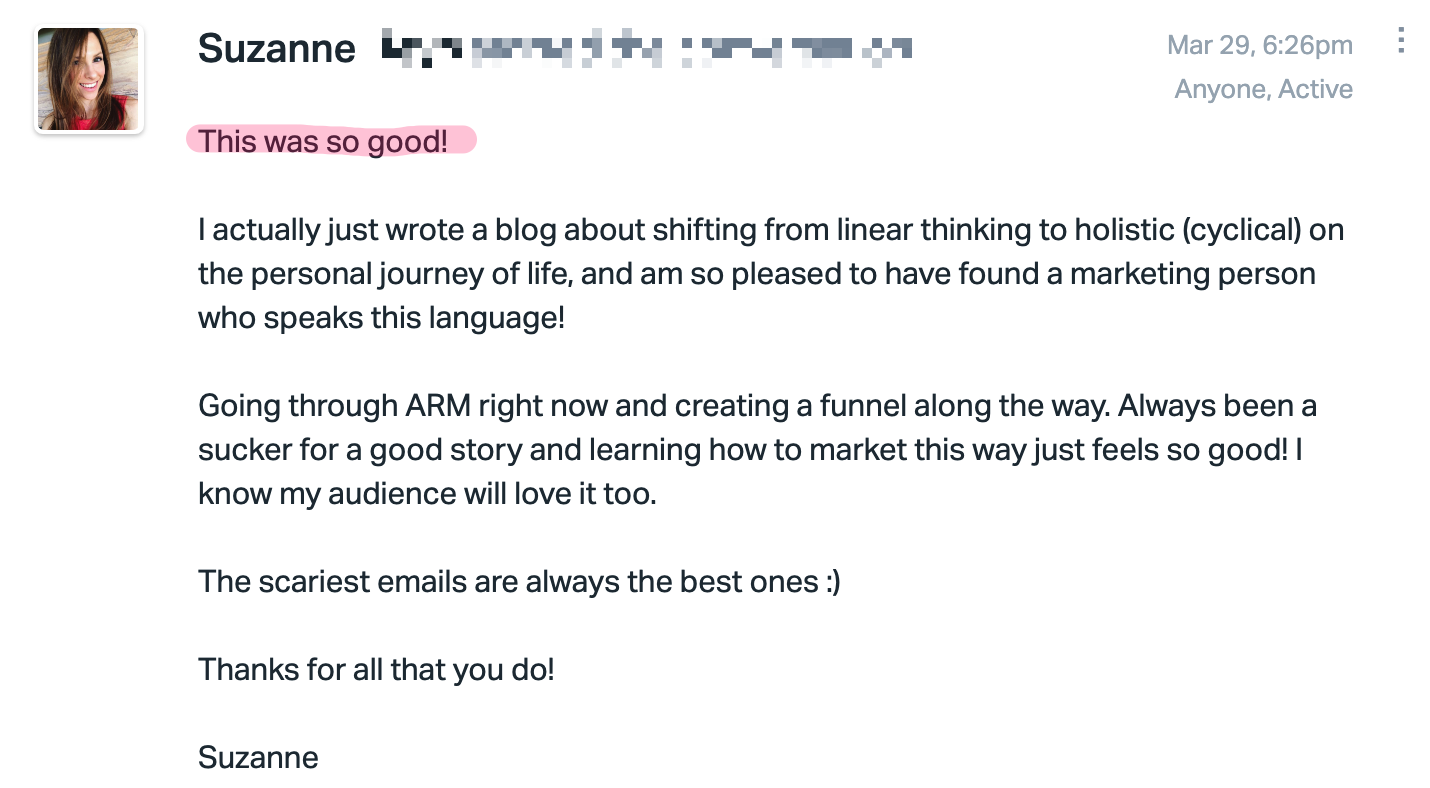Click the paragraph starting 'I actually just wrote'
The height and width of the screenshot is (788, 1430).
pyautogui.click(x=771, y=274)
